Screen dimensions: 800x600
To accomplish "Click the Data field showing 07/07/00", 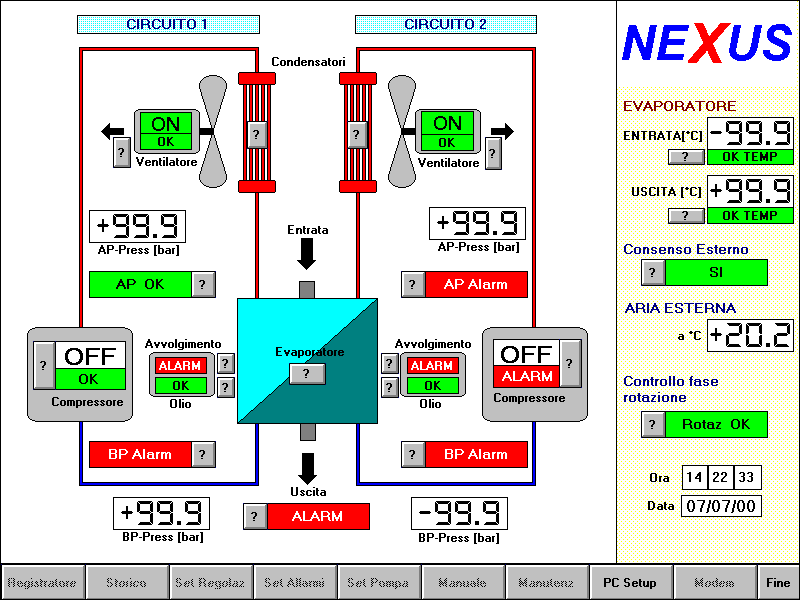I will tap(722, 505).
